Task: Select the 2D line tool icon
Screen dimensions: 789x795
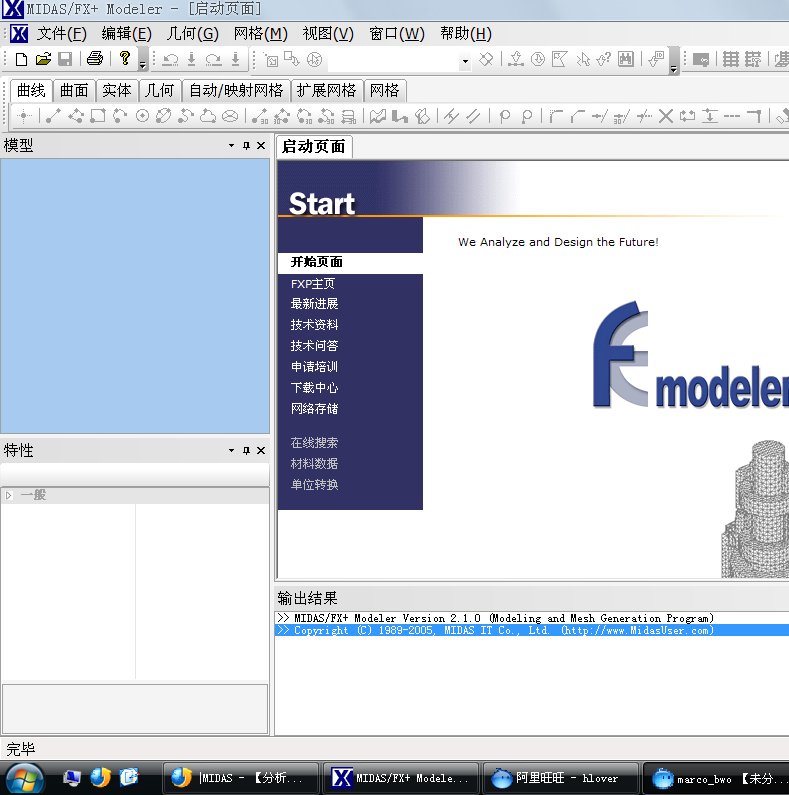Action: coord(53,116)
